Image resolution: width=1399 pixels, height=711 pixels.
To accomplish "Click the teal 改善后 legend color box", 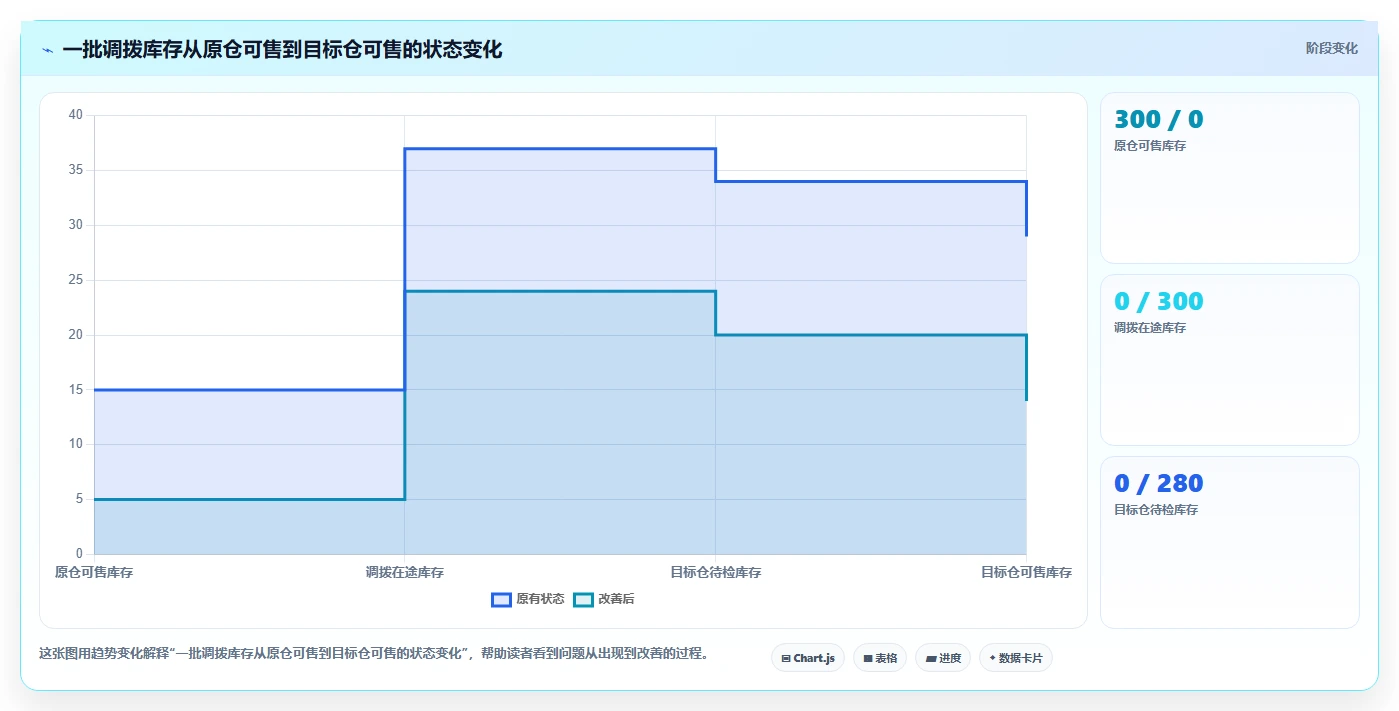I will [583, 599].
